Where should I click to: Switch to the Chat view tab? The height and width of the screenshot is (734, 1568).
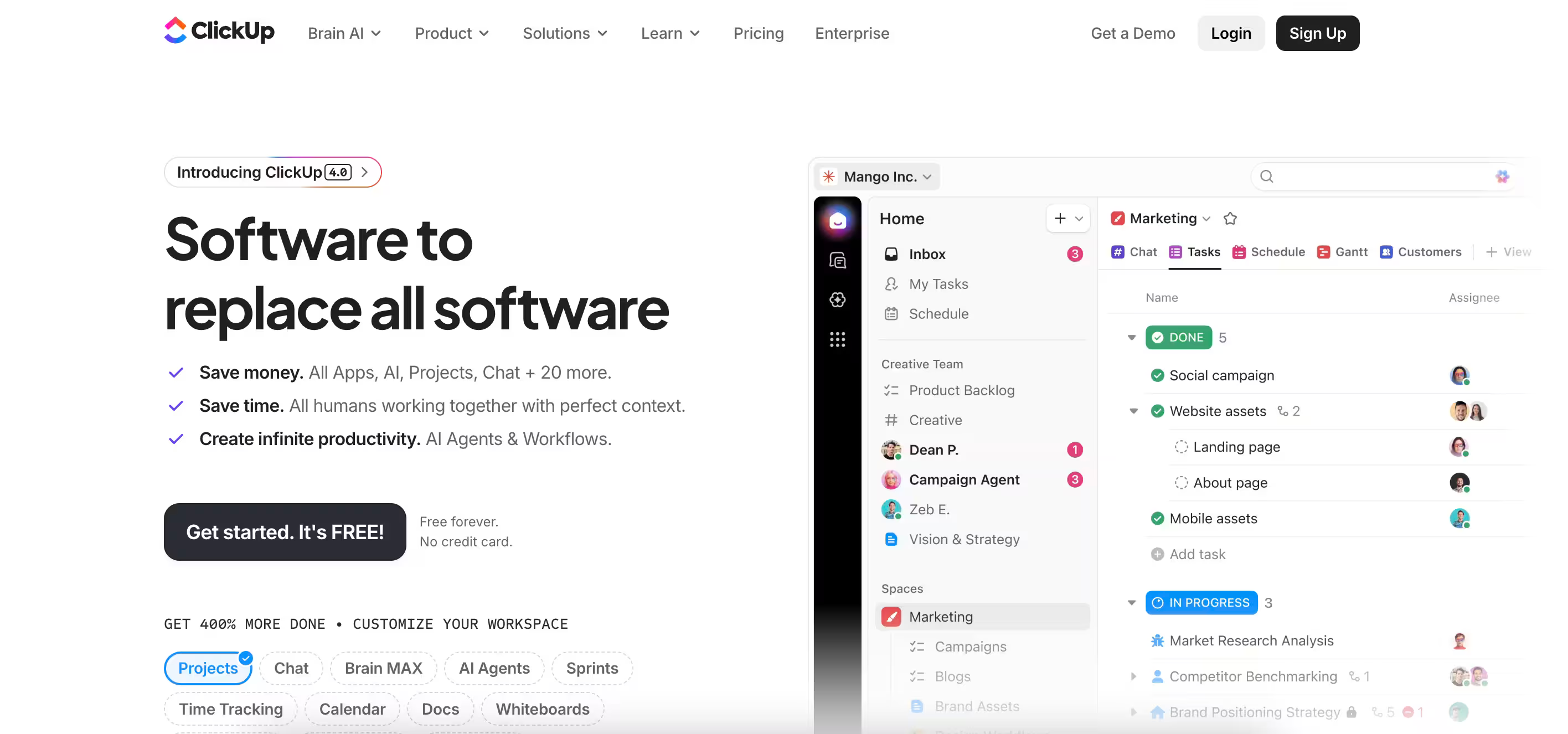point(1133,252)
